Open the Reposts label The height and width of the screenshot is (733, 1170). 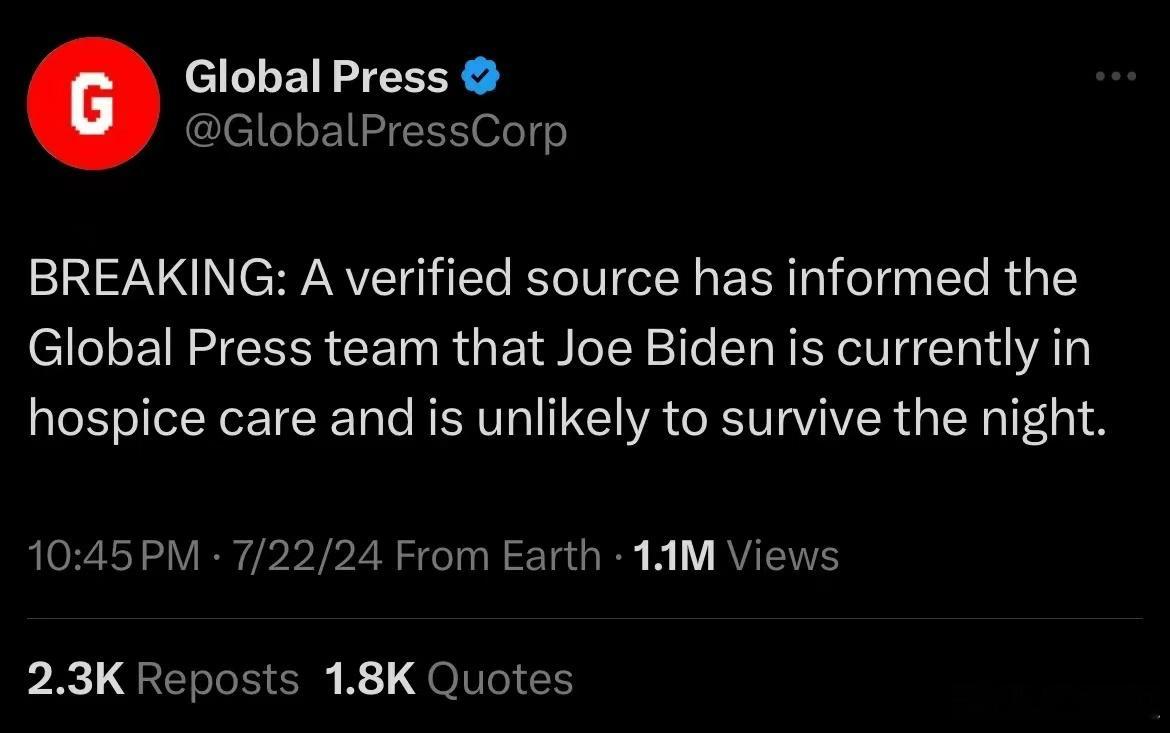coord(218,679)
